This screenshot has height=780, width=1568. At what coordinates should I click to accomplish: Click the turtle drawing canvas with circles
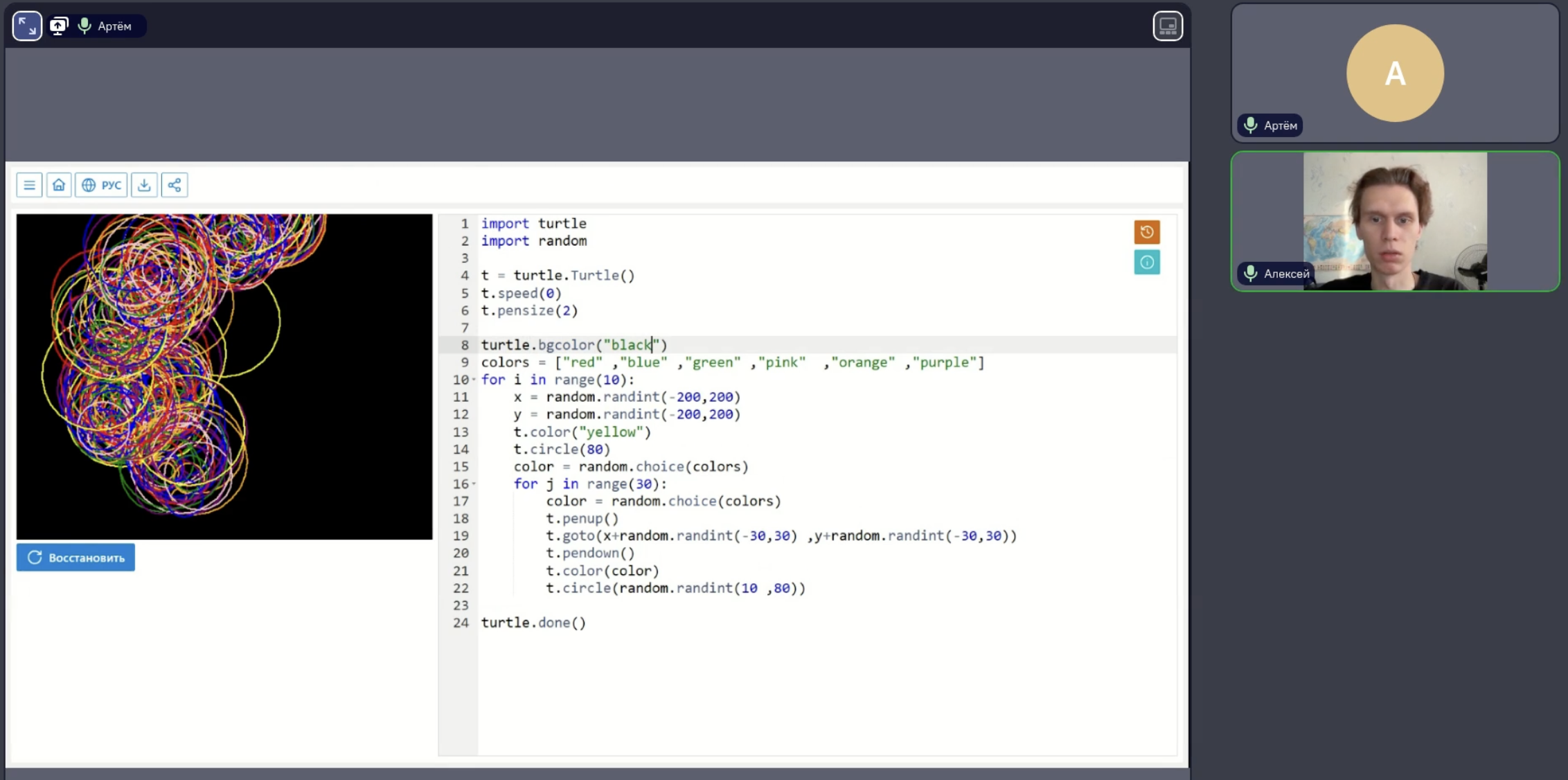pyautogui.click(x=224, y=376)
